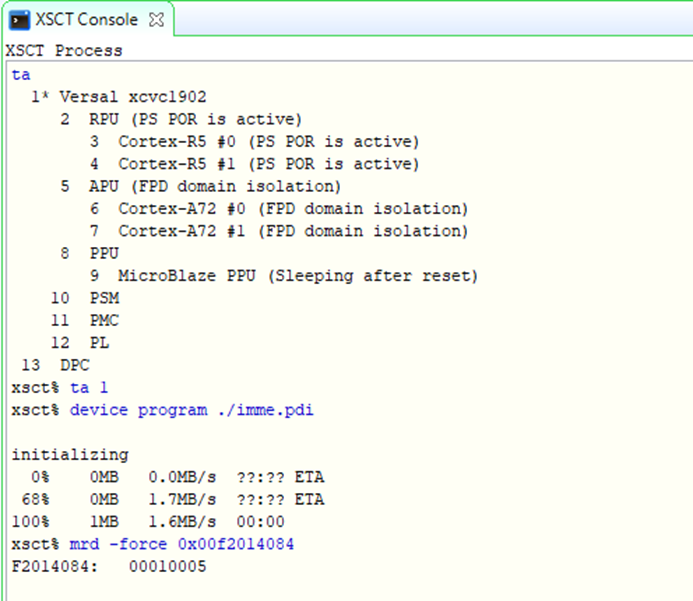Click the XSCT Process label

[x=64, y=50]
